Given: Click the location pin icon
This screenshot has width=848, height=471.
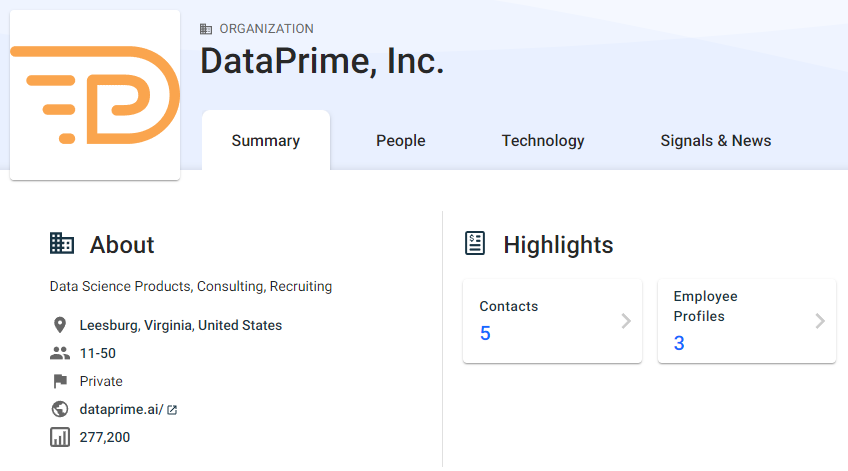Looking at the screenshot, I should tap(60, 325).
